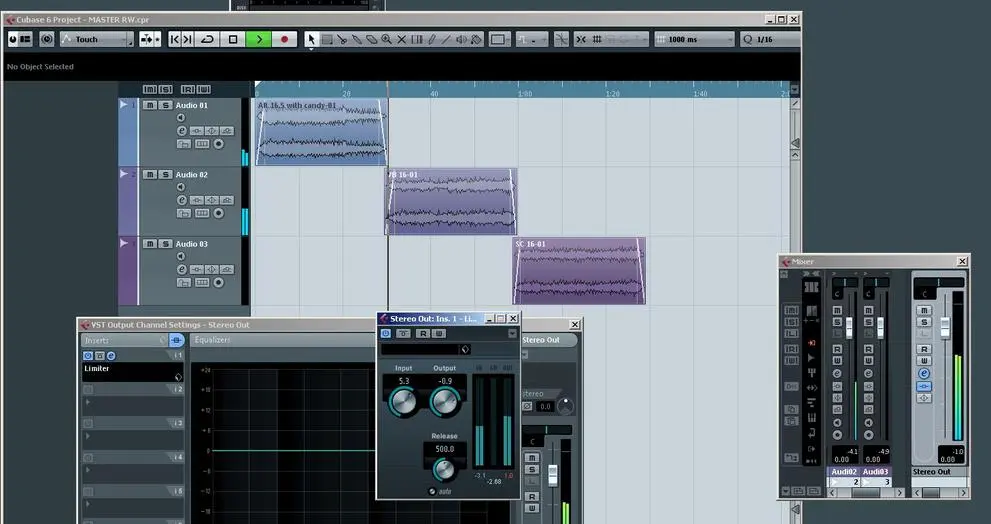Viewport: 991px width, 524px height.
Task: Mute the Audio 01 track
Action: tap(150, 106)
